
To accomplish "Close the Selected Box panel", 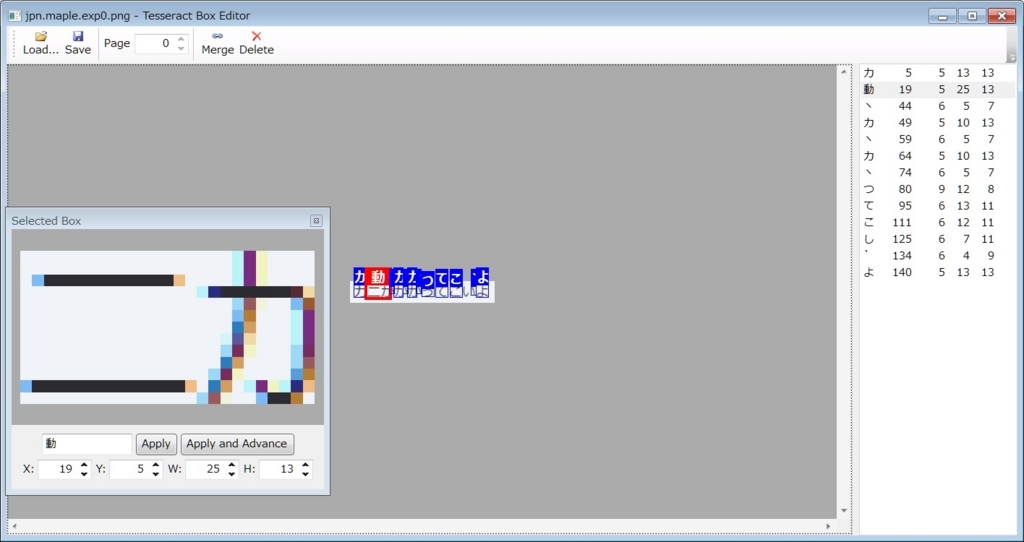I will tap(316, 221).
